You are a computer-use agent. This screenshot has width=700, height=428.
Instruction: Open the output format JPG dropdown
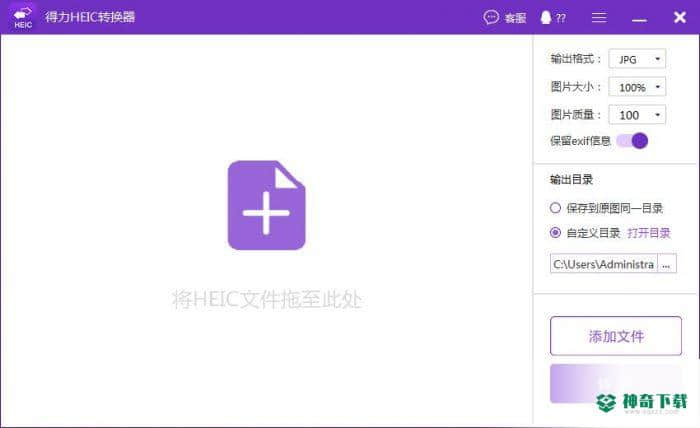click(x=637, y=59)
